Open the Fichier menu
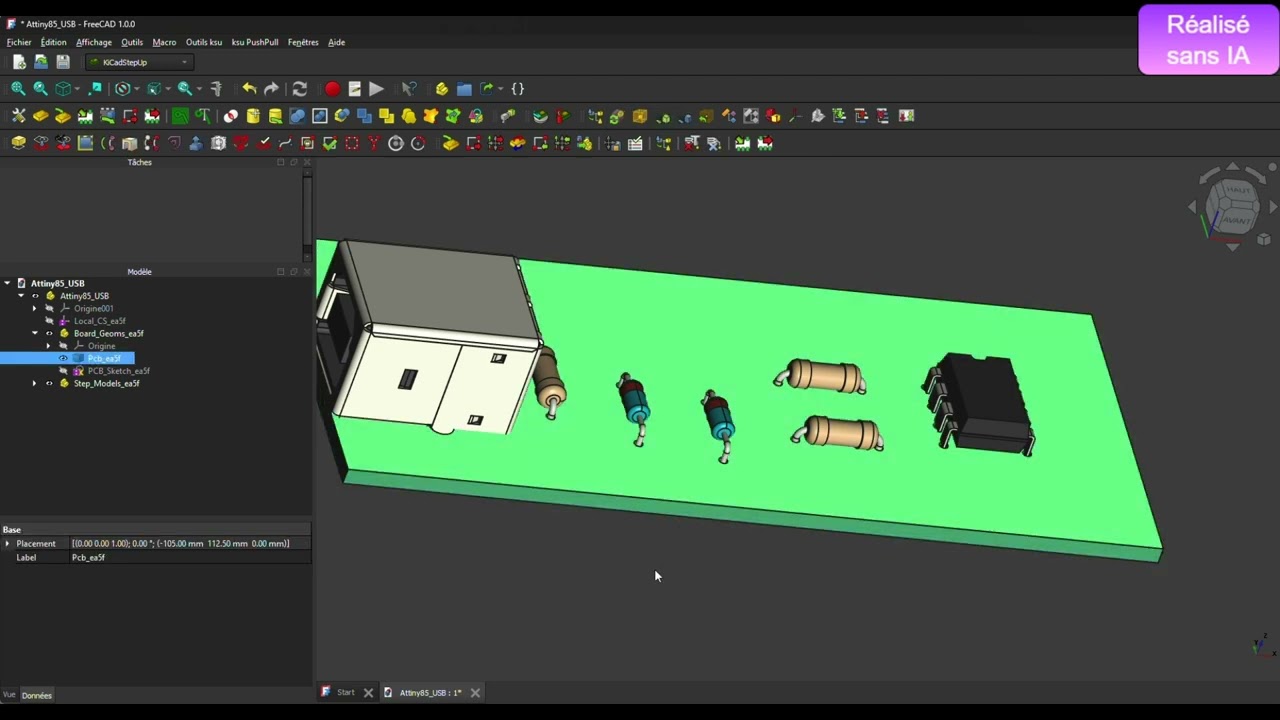1280x720 pixels. point(19,42)
